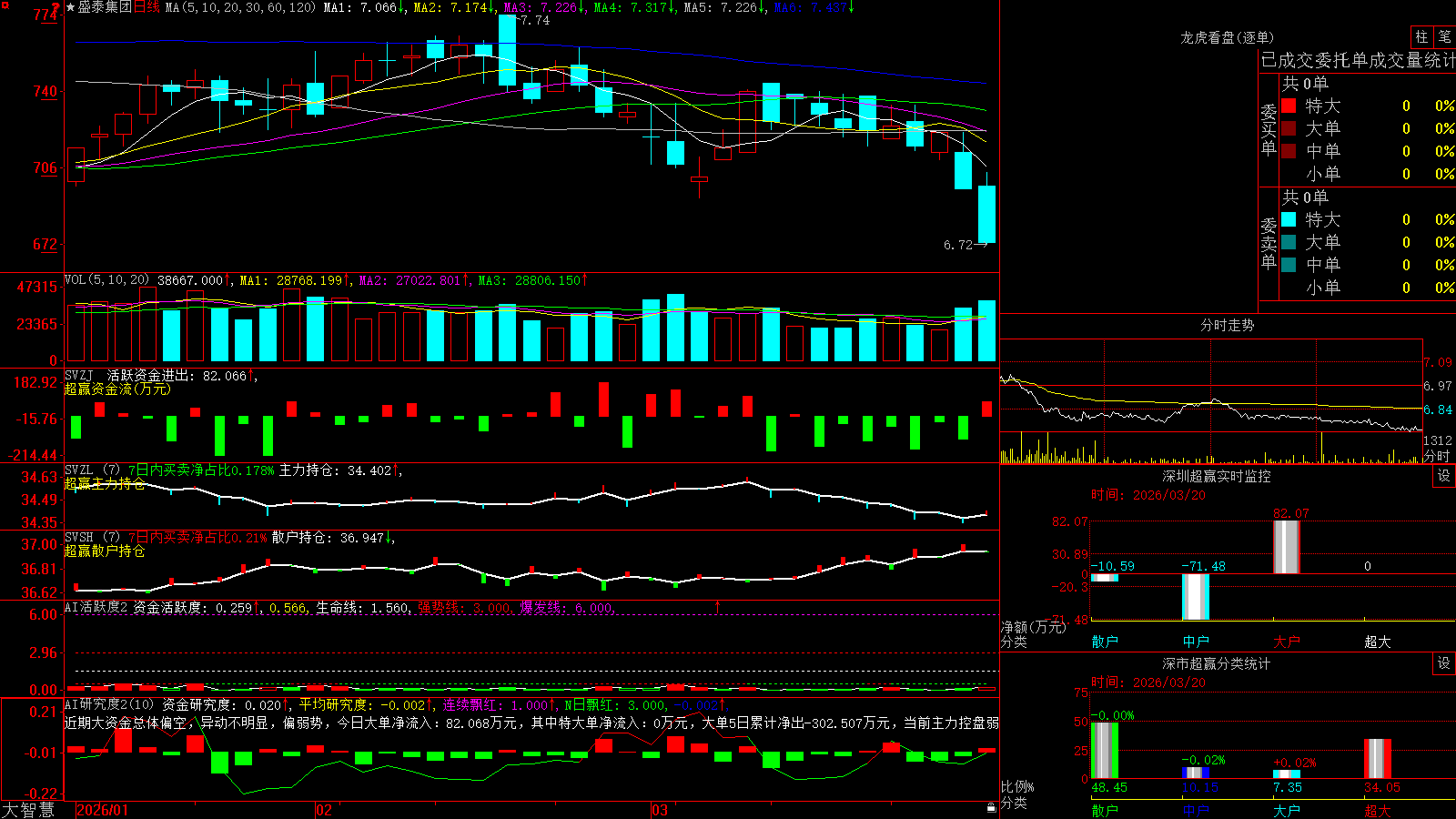Click the star icon before 盛泰集团

pyautogui.click(x=70, y=7)
